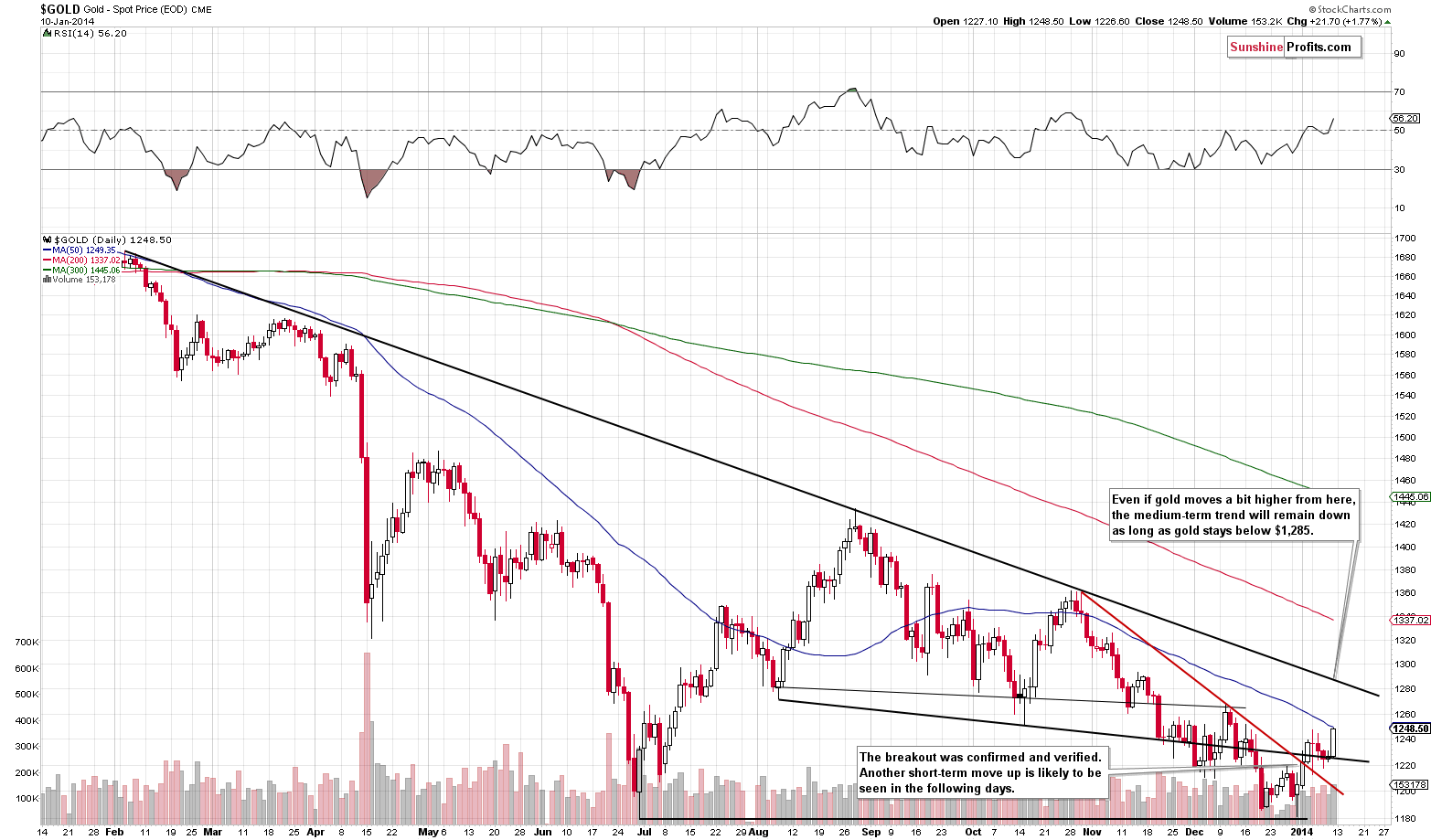
Task: Click the Aug month label on time axis
Action: (x=758, y=832)
